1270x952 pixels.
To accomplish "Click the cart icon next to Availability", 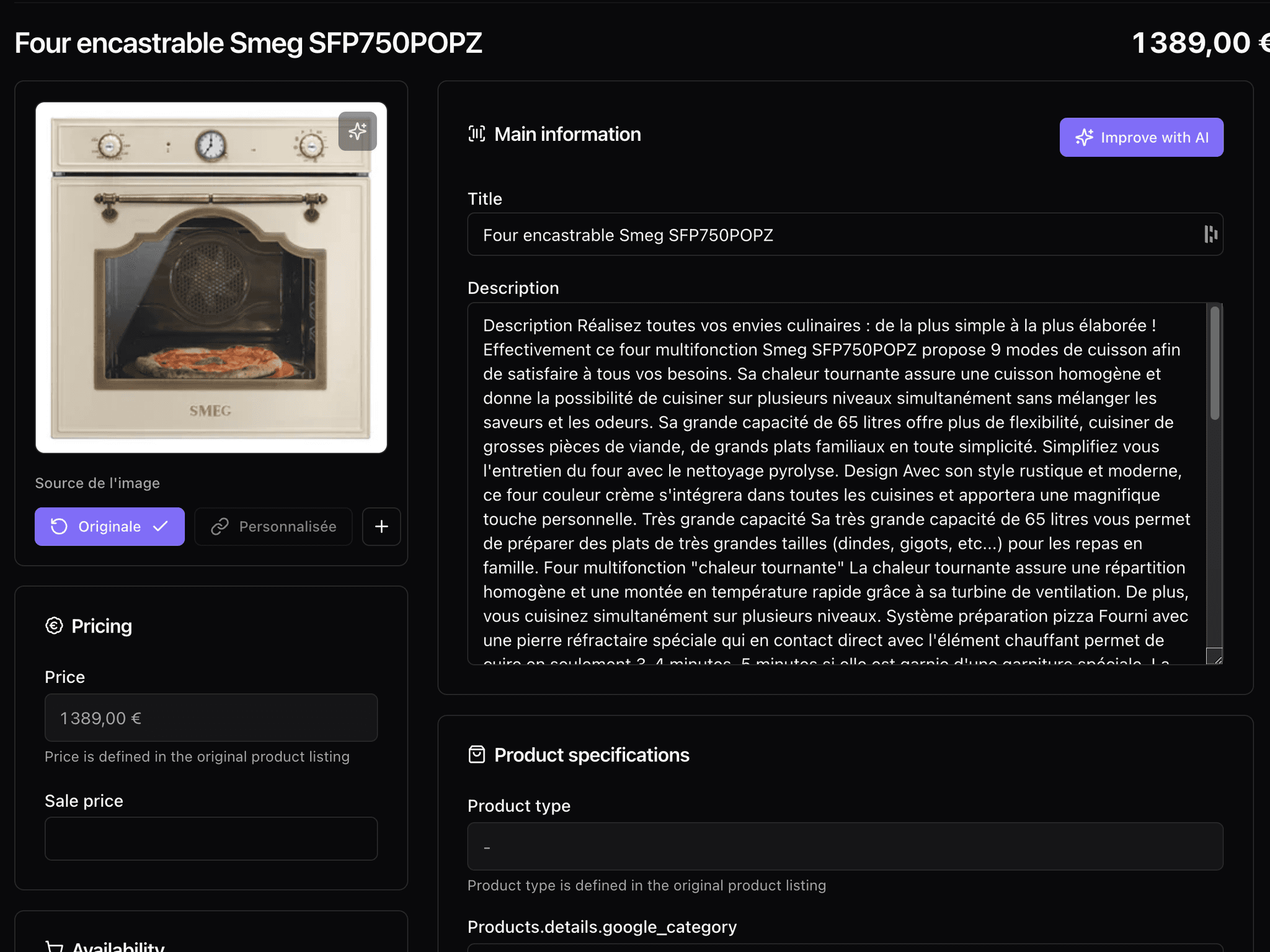I will (x=55, y=946).
